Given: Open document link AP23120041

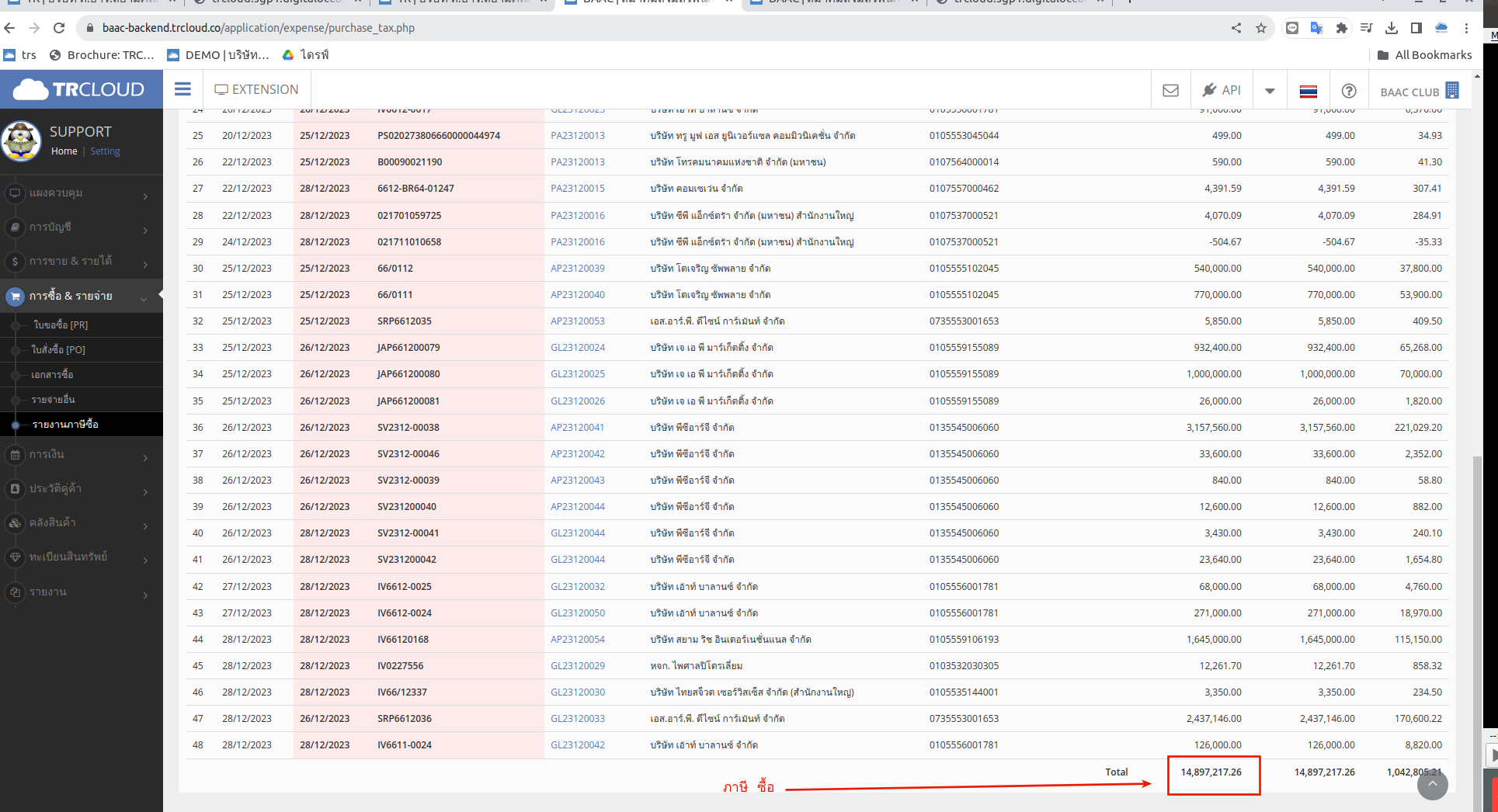Looking at the screenshot, I should pyautogui.click(x=578, y=427).
